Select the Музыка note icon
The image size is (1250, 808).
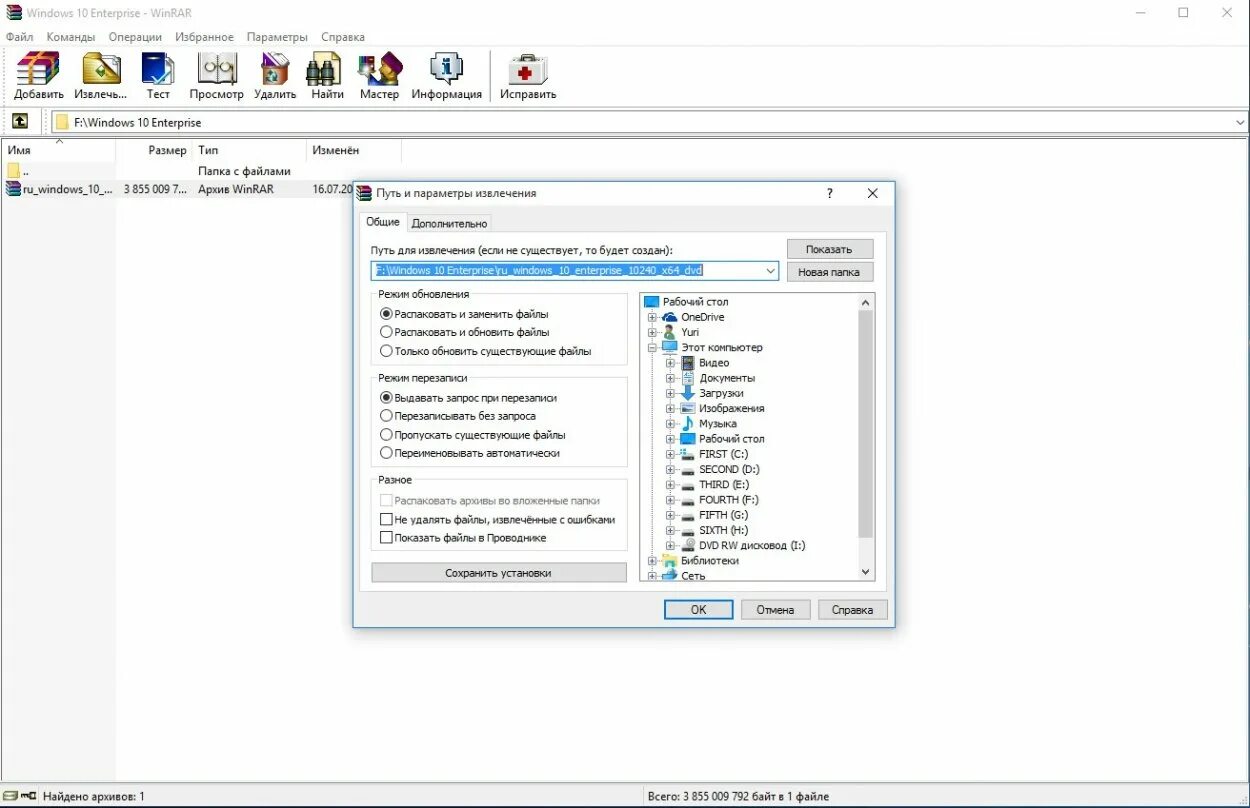coord(688,423)
